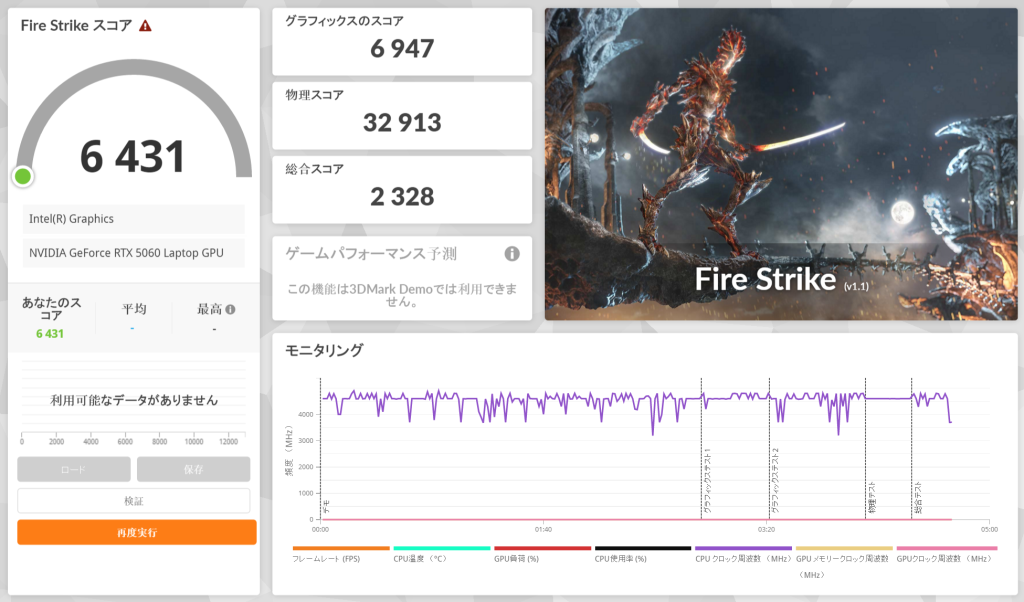
Task: Click the 検証 button
Action: coord(133,501)
